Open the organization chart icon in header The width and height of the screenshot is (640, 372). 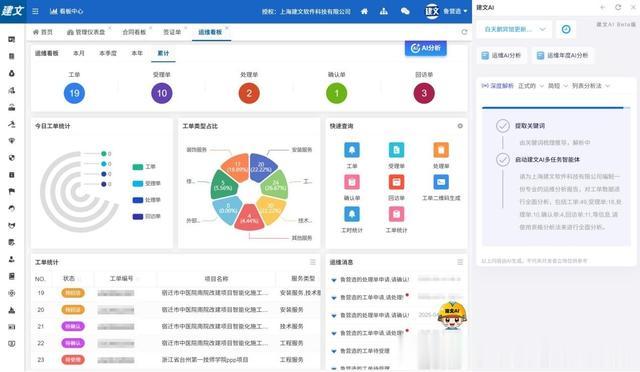384,11
